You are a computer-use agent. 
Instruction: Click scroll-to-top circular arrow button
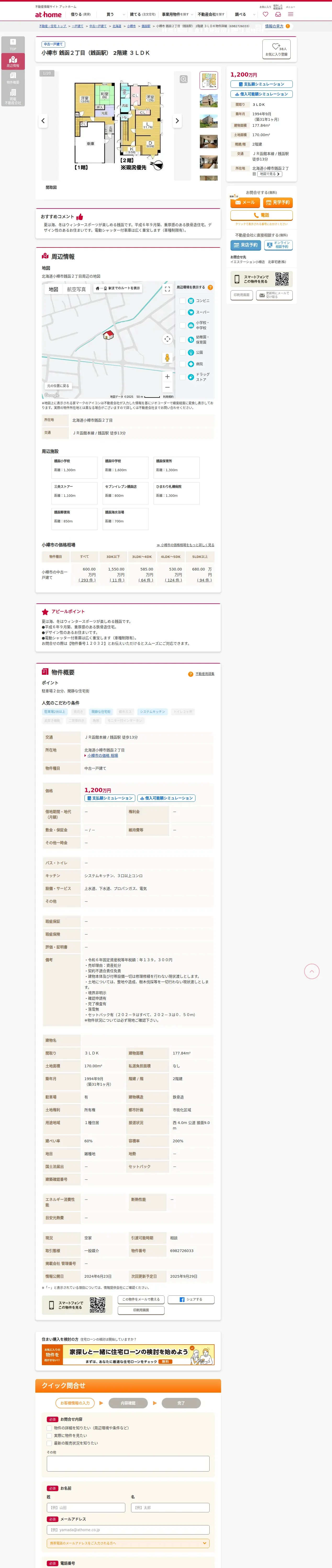coord(312,971)
